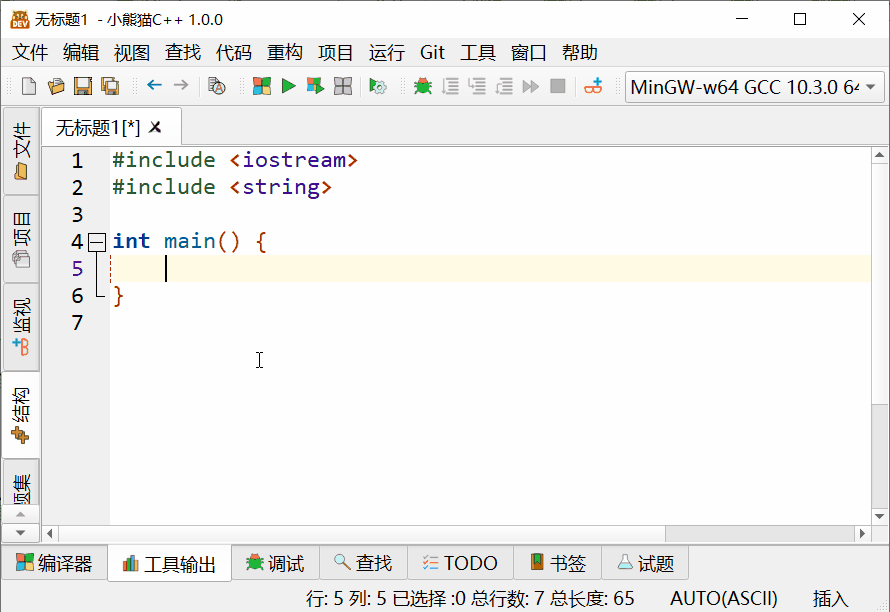Open the Git menu
Screen dimensions: 890x612
point(432,53)
